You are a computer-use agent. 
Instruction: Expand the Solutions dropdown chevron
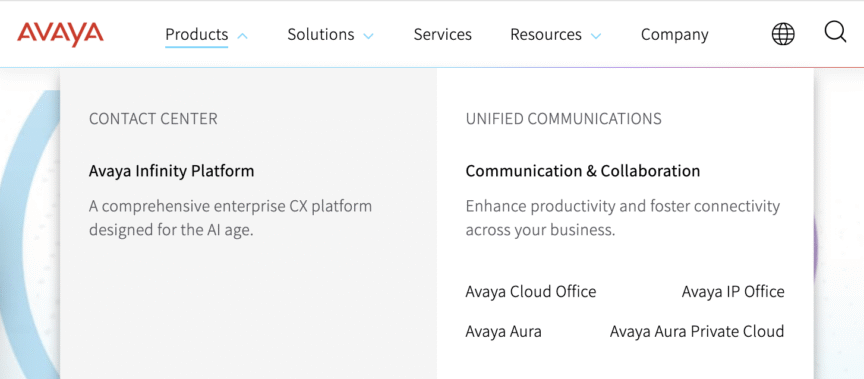(x=368, y=36)
